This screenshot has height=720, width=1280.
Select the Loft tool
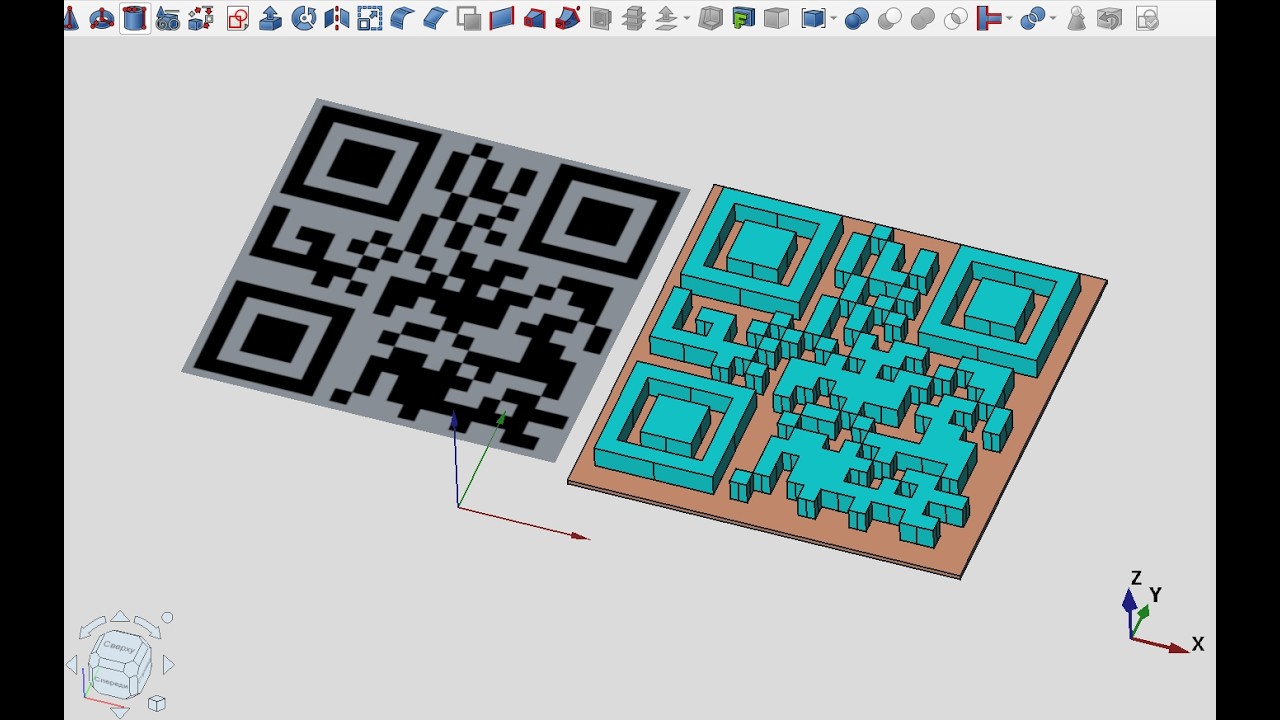pyautogui.click(x=535, y=18)
